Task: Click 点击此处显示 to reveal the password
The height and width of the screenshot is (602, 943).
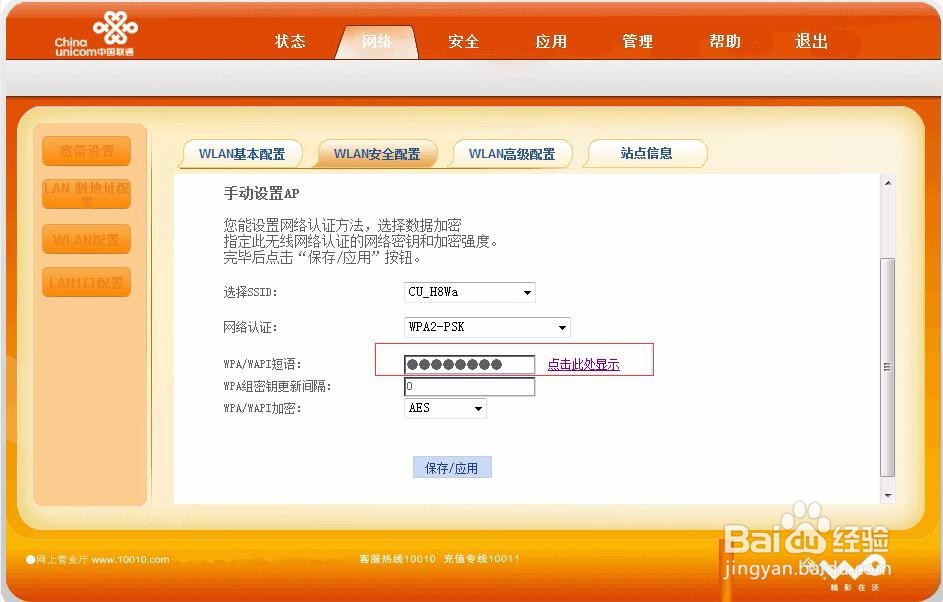Action: click(x=583, y=364)
